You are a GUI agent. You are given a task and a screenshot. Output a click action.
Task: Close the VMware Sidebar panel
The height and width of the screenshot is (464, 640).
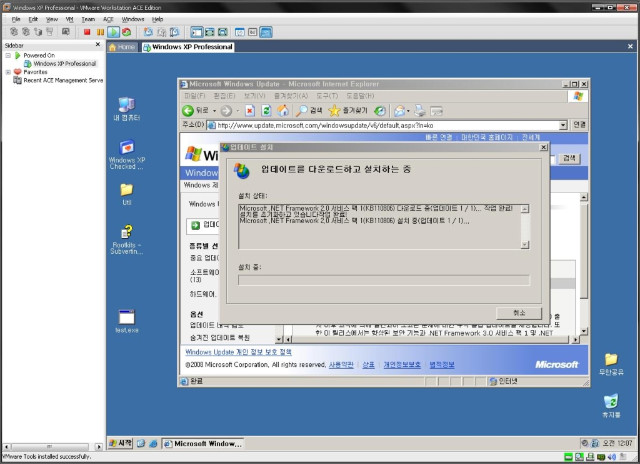(98, 44)
